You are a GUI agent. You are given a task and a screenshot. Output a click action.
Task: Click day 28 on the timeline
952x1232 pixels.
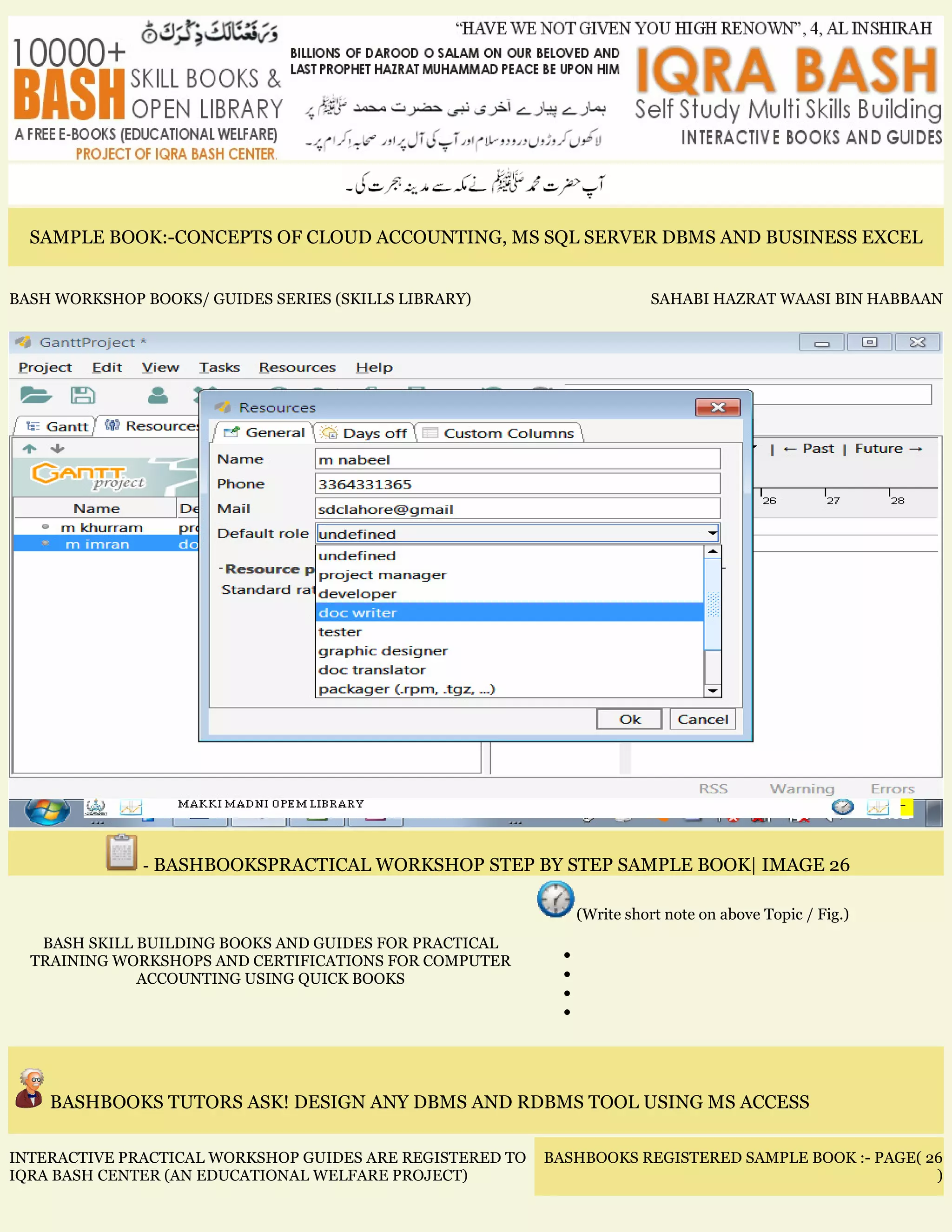[897, 500]
